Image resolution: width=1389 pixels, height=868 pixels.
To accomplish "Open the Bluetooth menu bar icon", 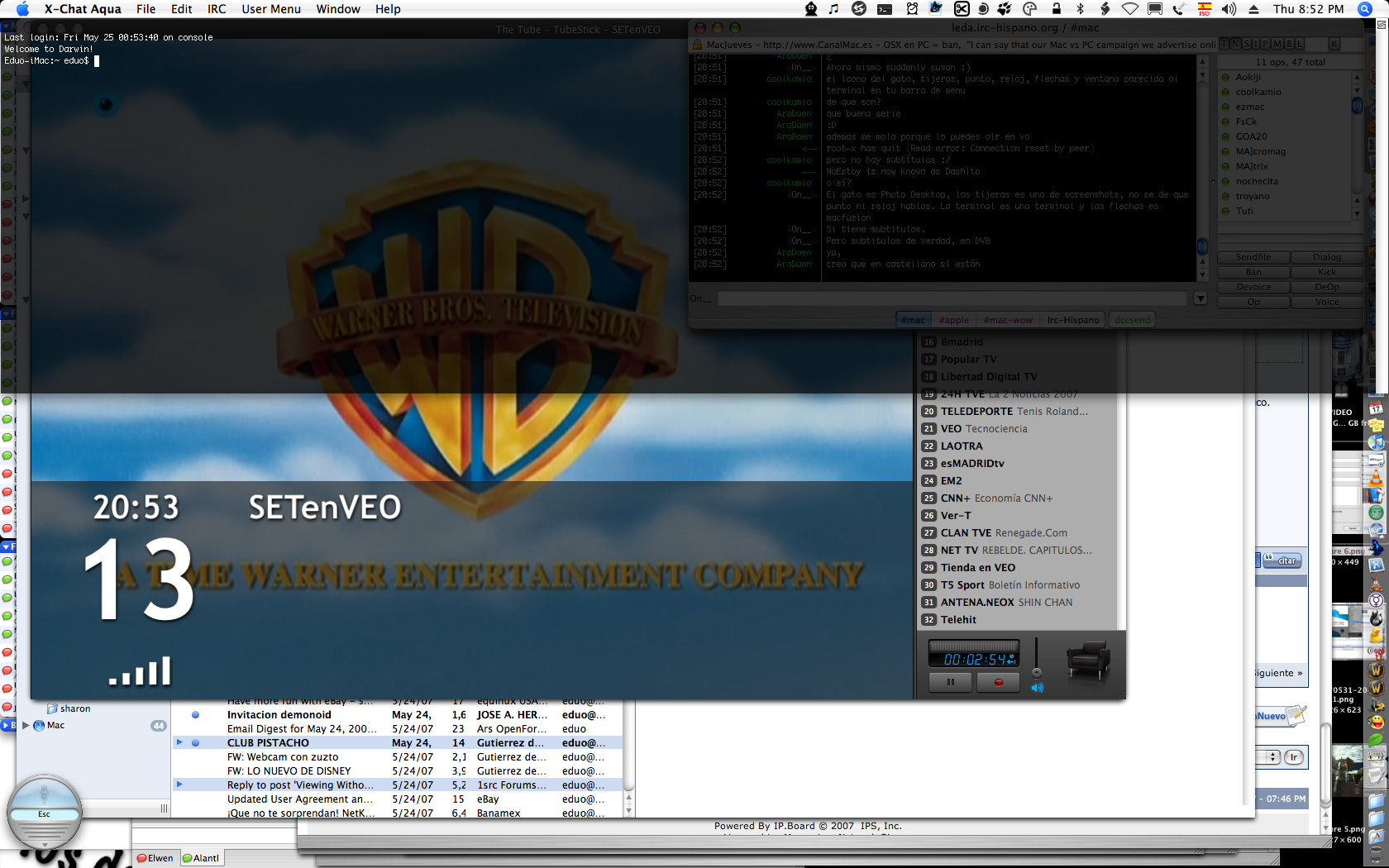I will (x=1080, y=9).
